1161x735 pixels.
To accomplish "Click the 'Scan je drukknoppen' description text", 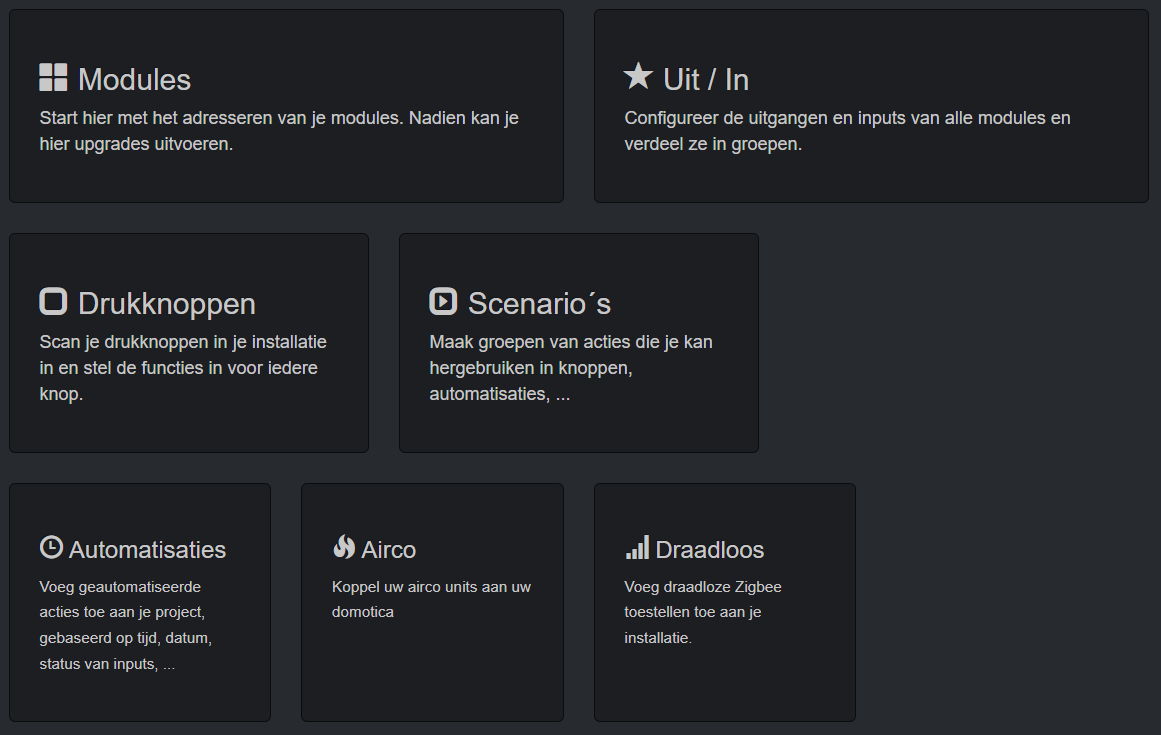I will [x=183, y=368].
